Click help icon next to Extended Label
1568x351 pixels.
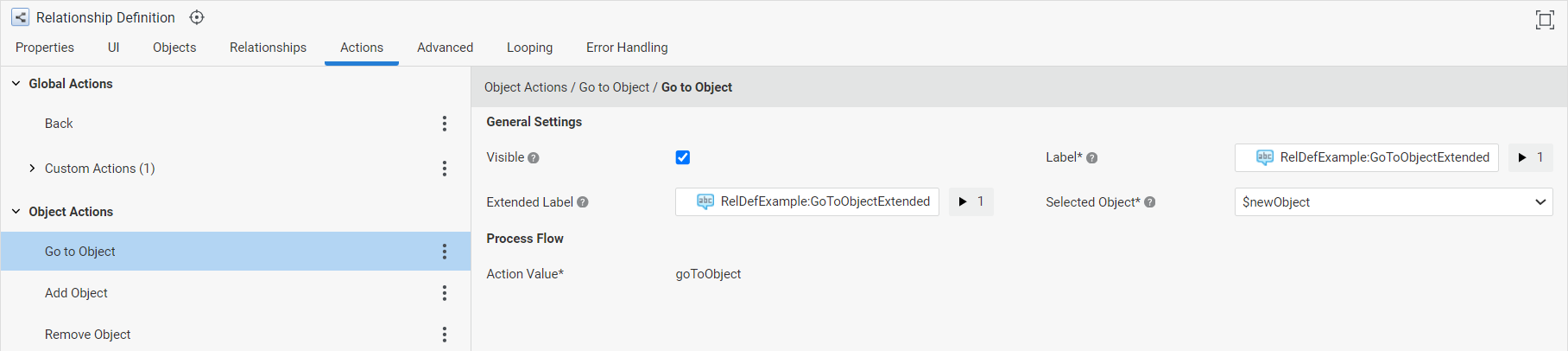pos(583,202)
